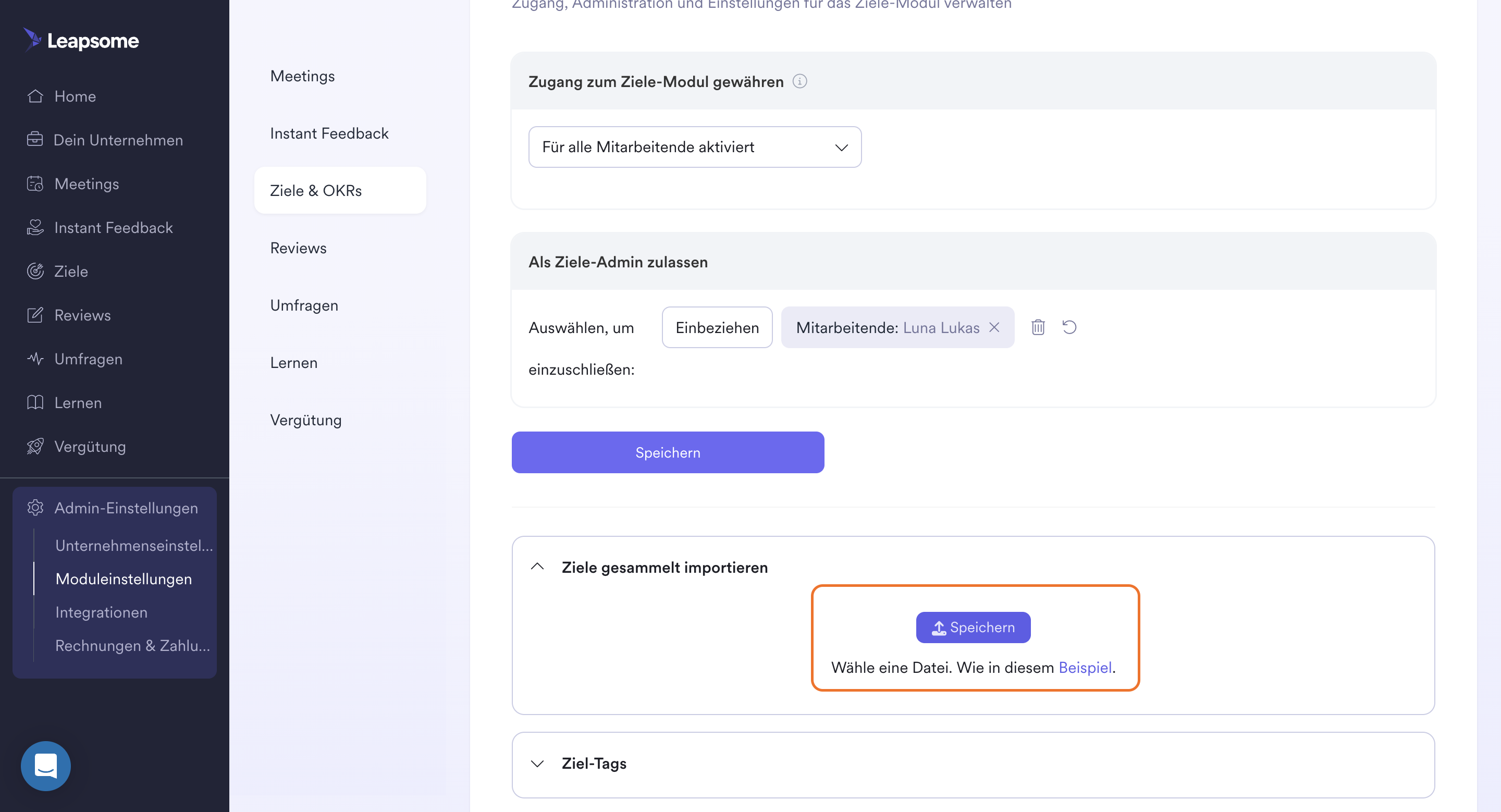Click the Dein Unternehmen briefcase icon

point(35,140)
